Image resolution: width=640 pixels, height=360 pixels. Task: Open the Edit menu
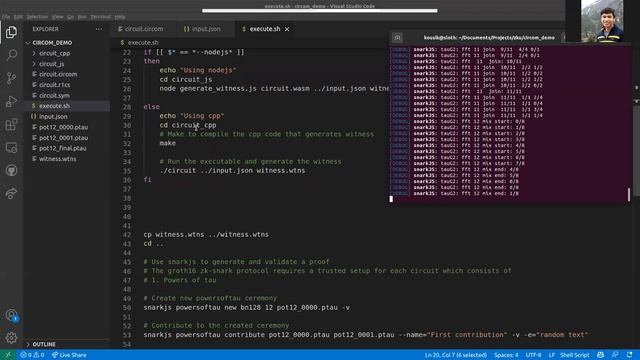pos(18,17)
